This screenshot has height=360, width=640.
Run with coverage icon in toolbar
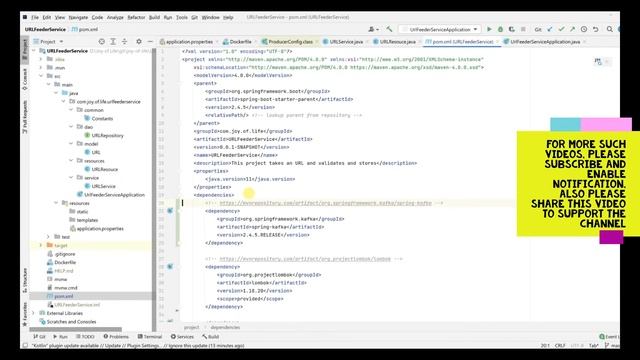pos(511,29)
